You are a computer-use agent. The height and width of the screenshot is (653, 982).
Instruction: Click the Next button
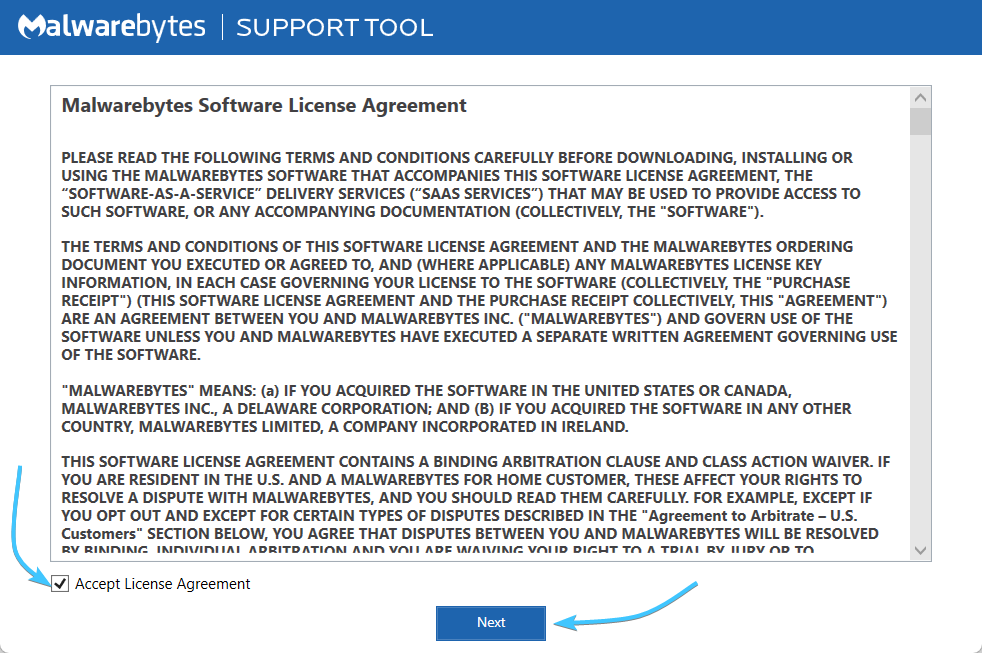click(491, 623)
